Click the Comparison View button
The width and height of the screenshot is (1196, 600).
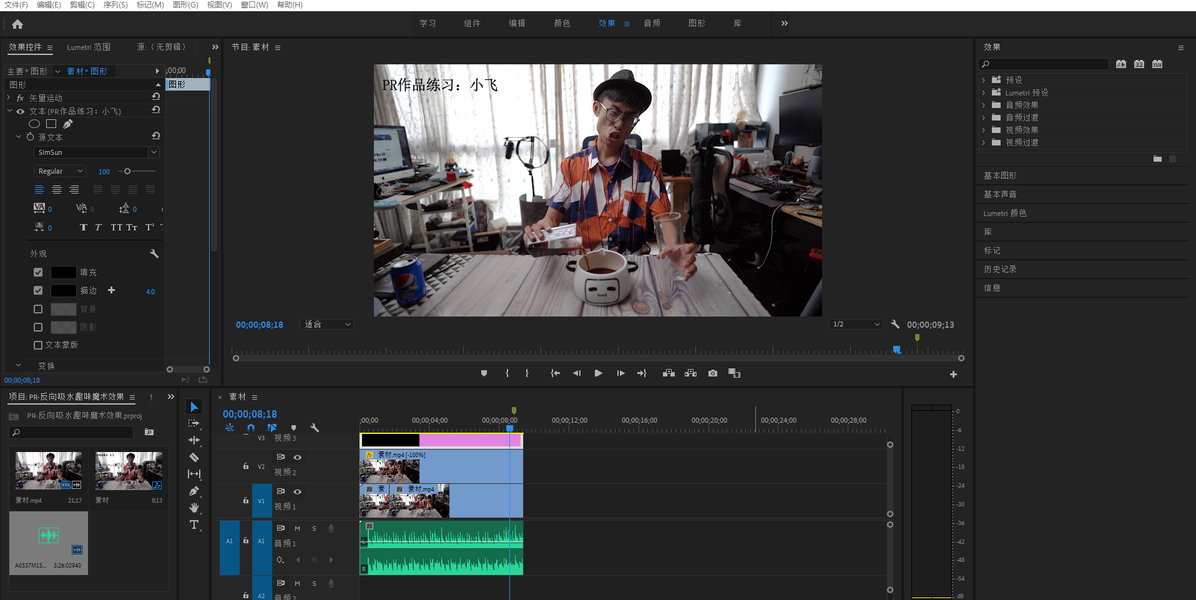click(735, 374)
